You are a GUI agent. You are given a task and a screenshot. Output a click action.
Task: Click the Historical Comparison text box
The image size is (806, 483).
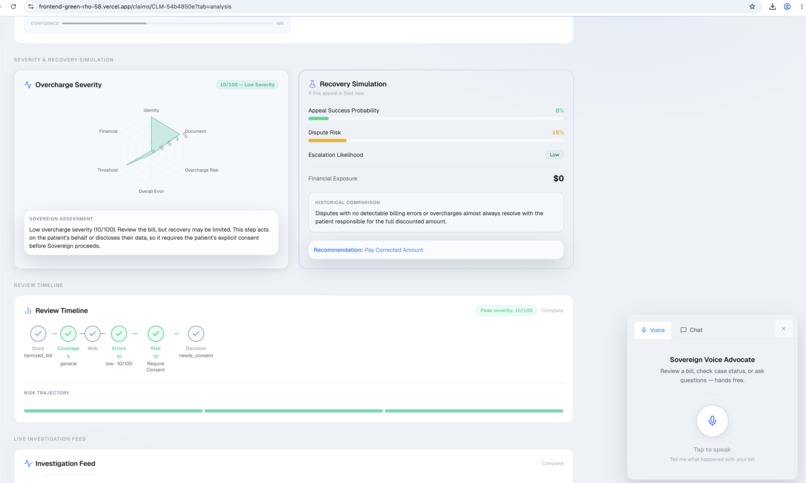[436, 212]
